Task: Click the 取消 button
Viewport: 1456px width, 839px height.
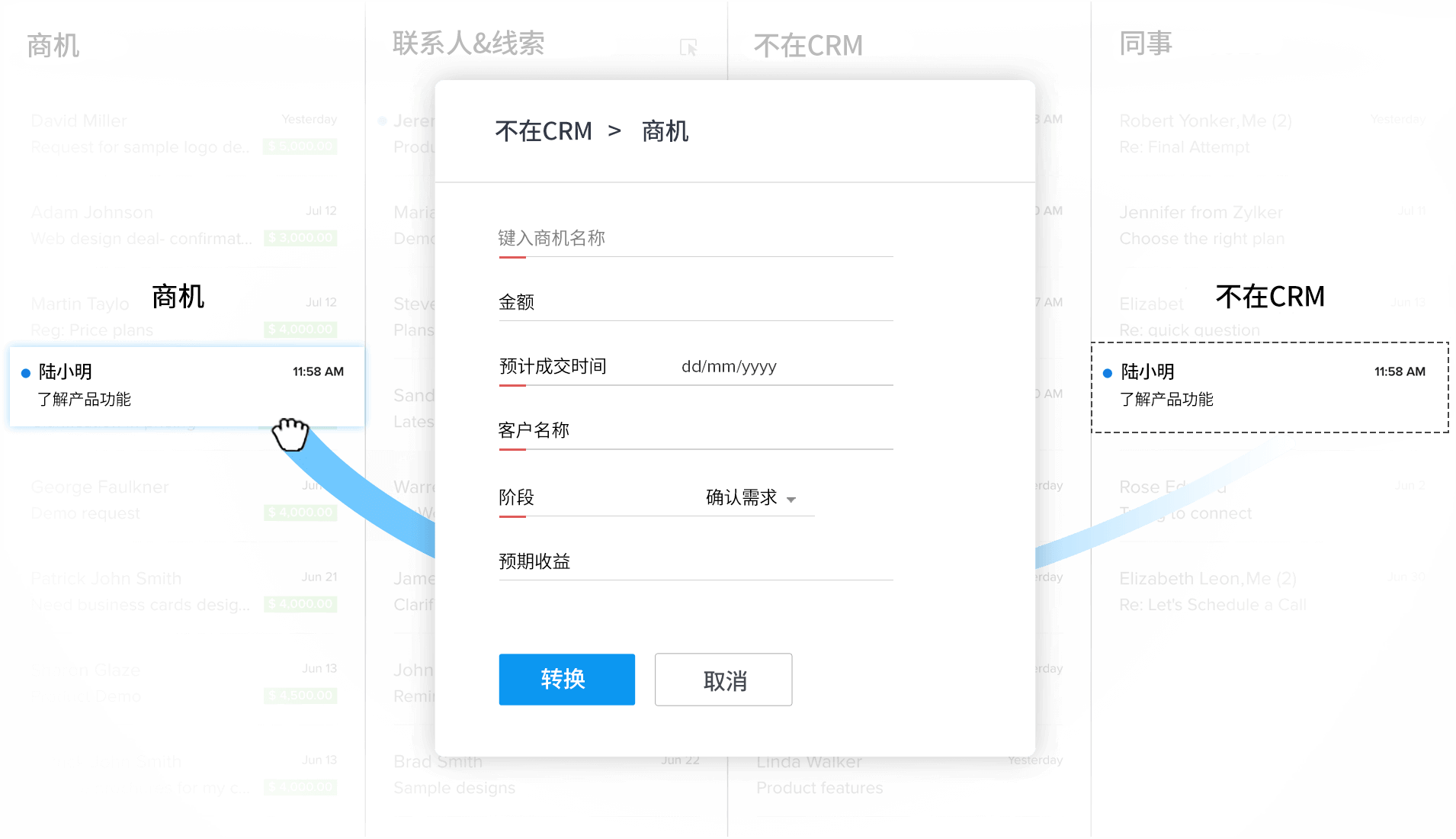Action: click(723, 680)
